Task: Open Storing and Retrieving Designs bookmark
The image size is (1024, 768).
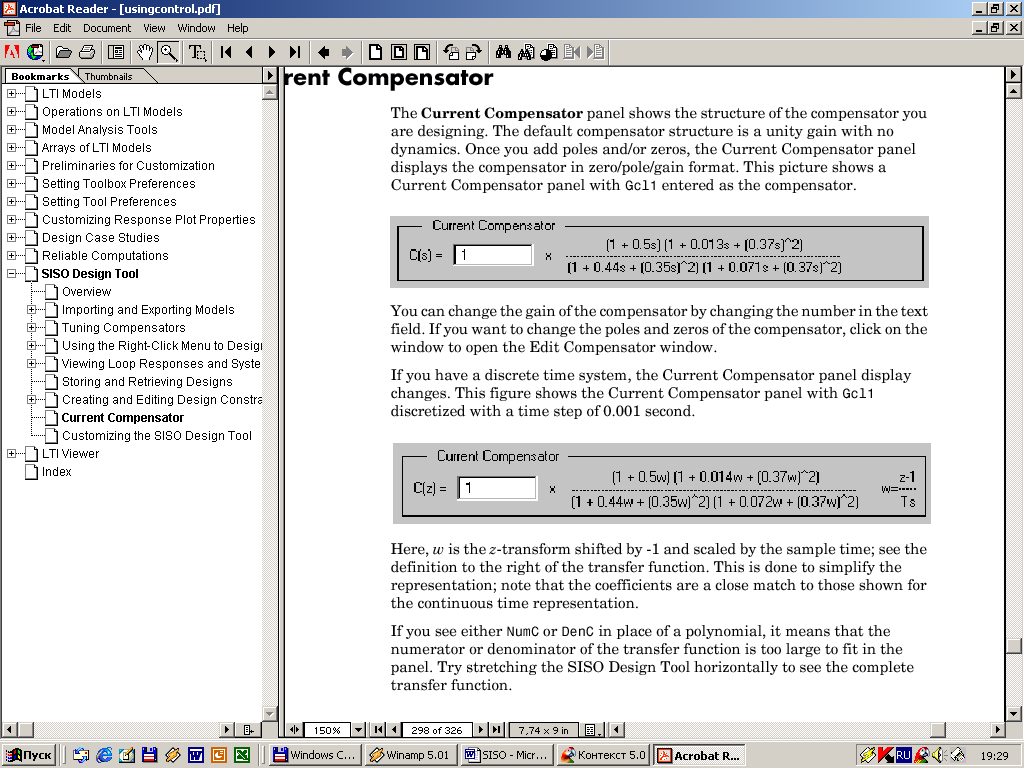Action: 147,381
